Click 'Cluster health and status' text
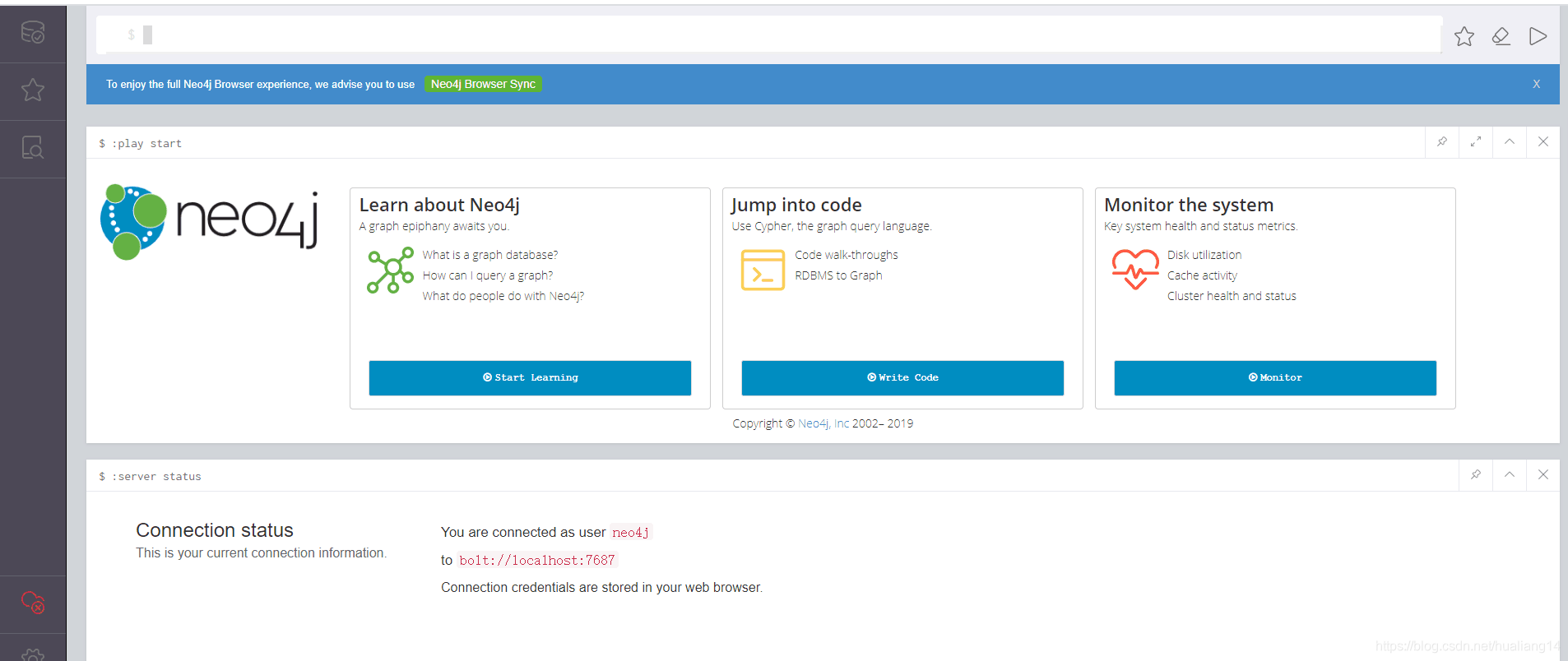1568x661 pixels. click(x=1232, y=296)
